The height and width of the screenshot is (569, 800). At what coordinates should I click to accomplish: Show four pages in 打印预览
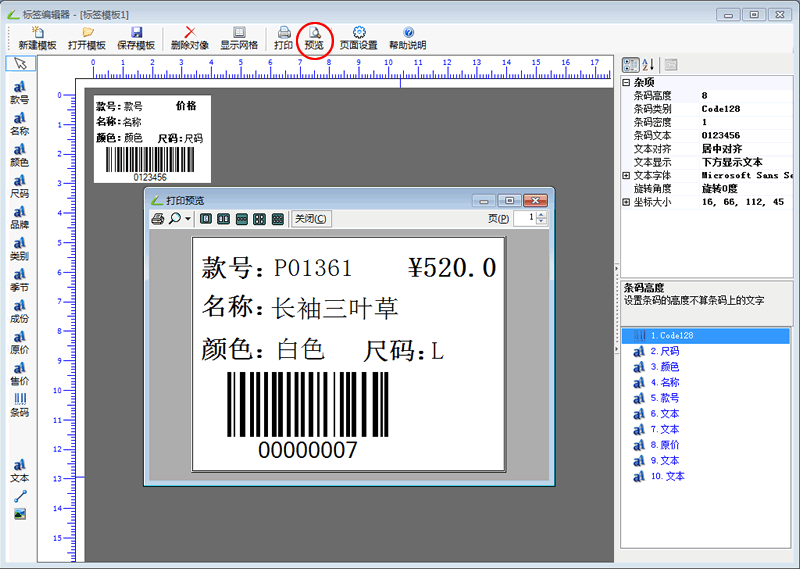[260, 219]
